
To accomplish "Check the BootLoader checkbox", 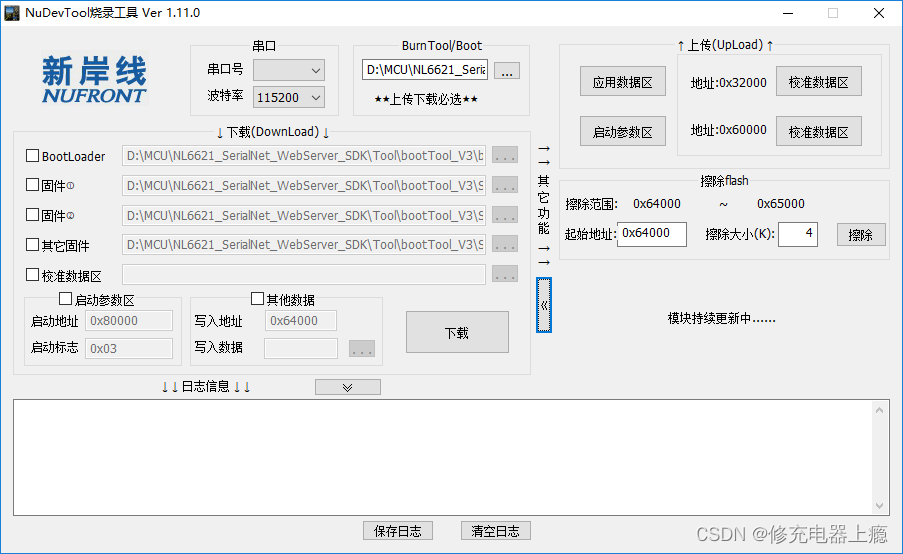I will click(x=32, y=155).
